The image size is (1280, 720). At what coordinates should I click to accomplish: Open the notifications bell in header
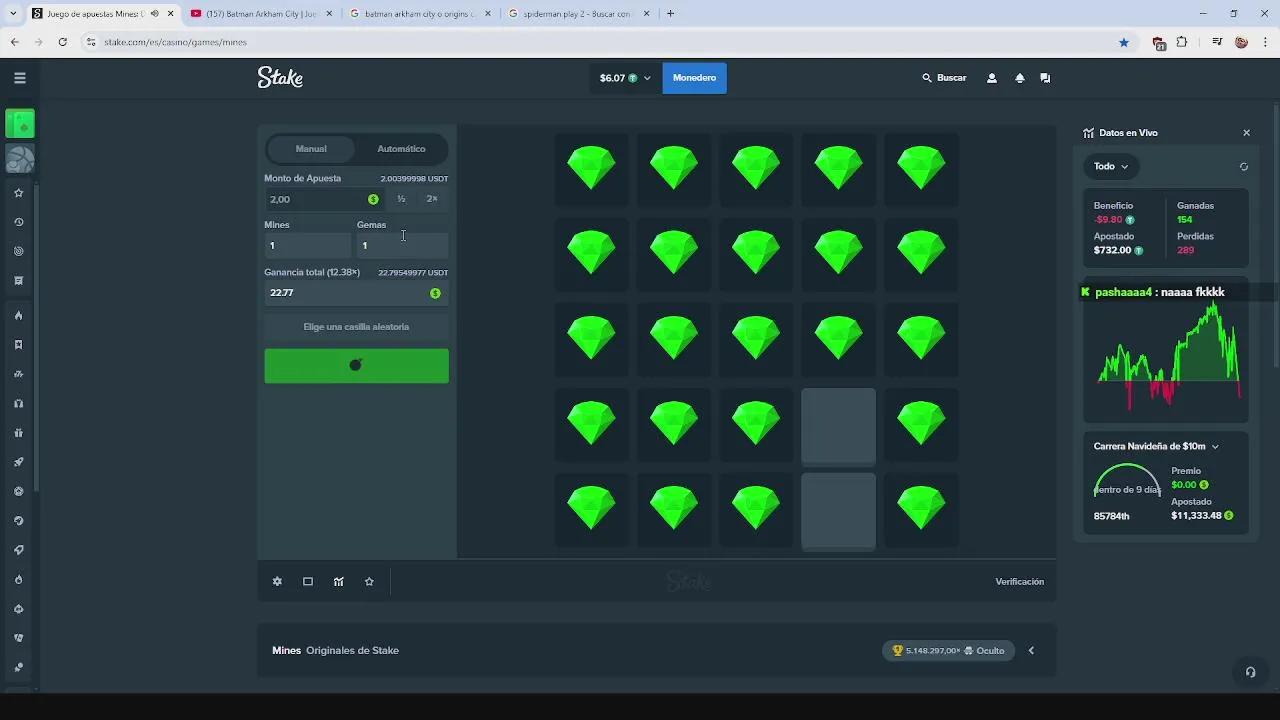pos(1019,78)
